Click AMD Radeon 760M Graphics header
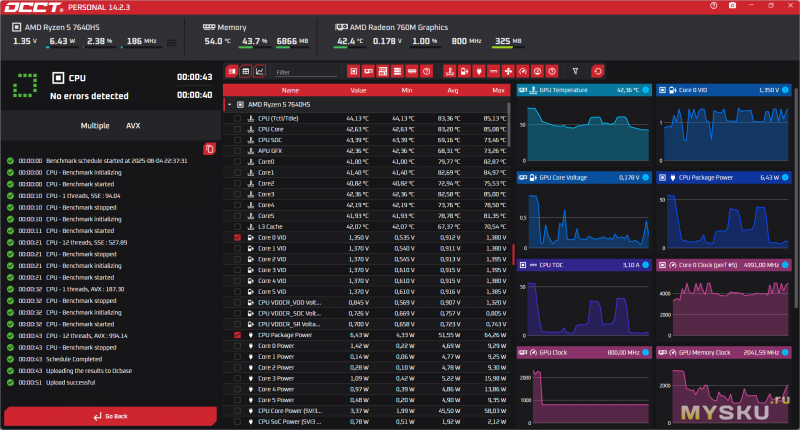The image size is (800, 430). [x=398, y=27]
